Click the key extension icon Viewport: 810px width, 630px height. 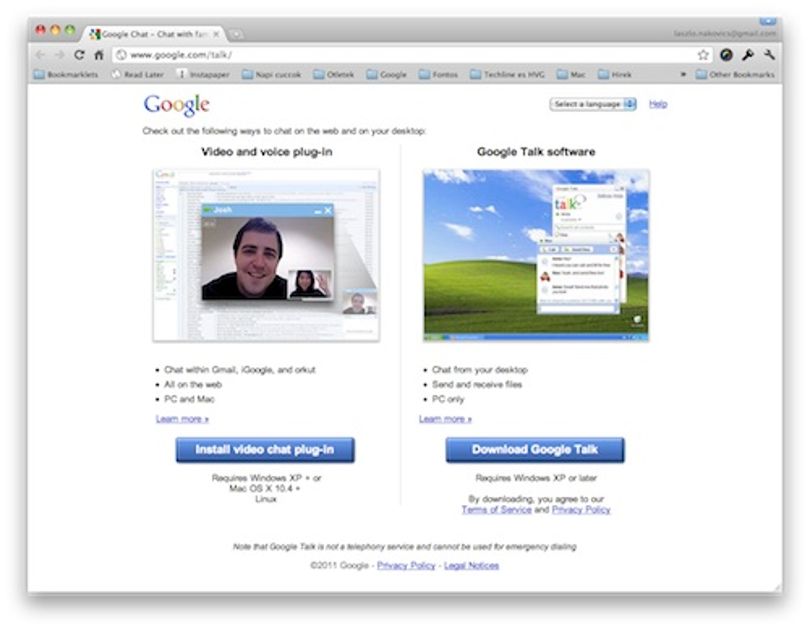pos(748,55)
